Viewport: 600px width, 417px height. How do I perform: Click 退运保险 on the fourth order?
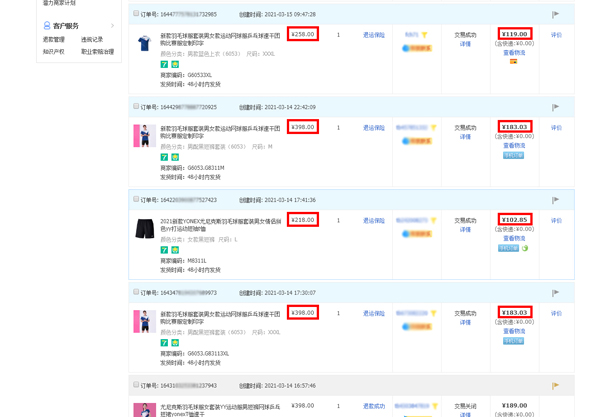point(374,314)
